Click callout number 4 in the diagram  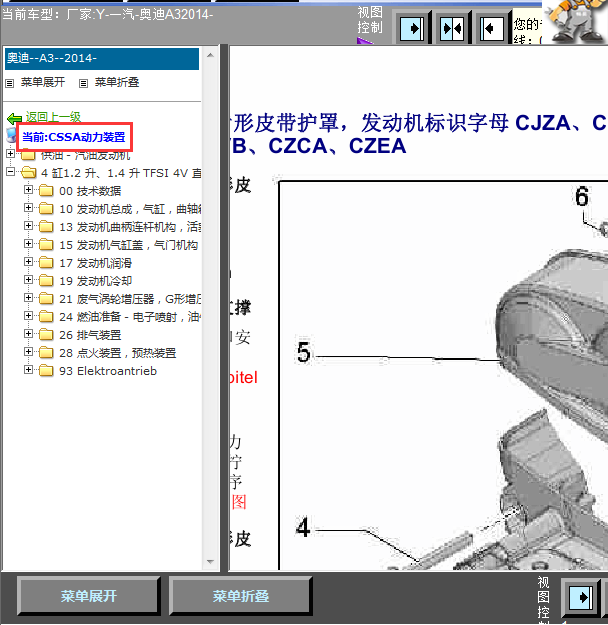[303, 527]
